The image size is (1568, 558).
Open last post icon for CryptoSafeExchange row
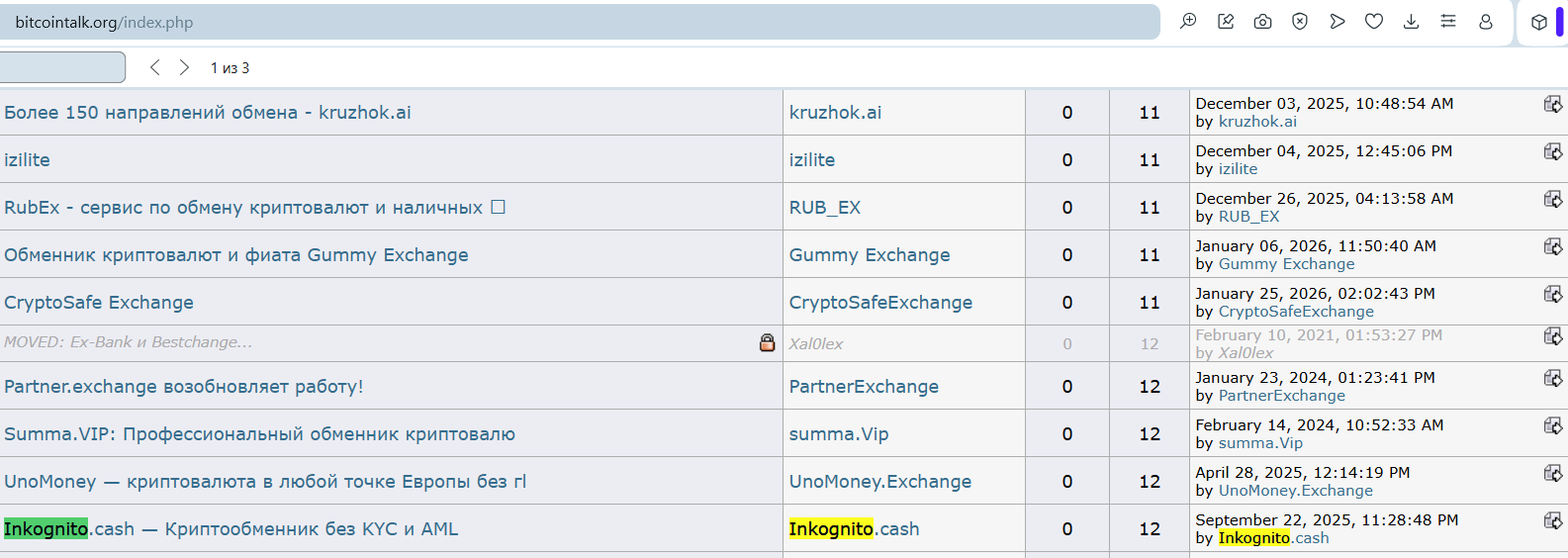1553,294
